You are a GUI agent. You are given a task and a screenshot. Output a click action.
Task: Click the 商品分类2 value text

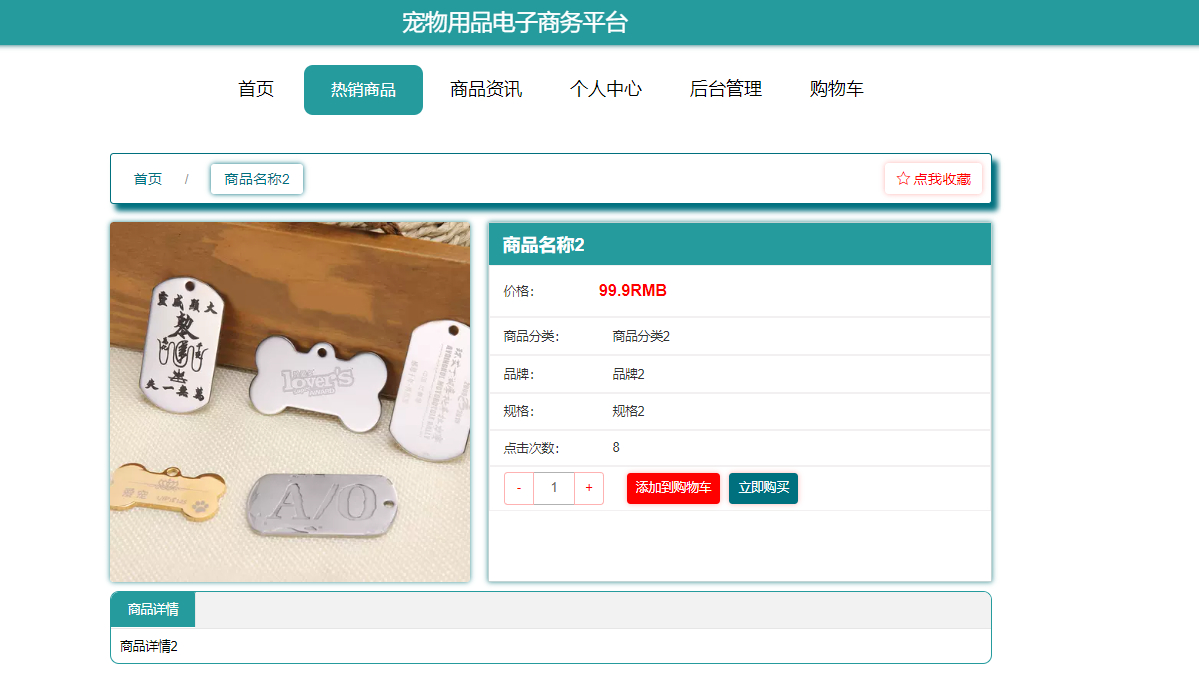pos(641,336)
